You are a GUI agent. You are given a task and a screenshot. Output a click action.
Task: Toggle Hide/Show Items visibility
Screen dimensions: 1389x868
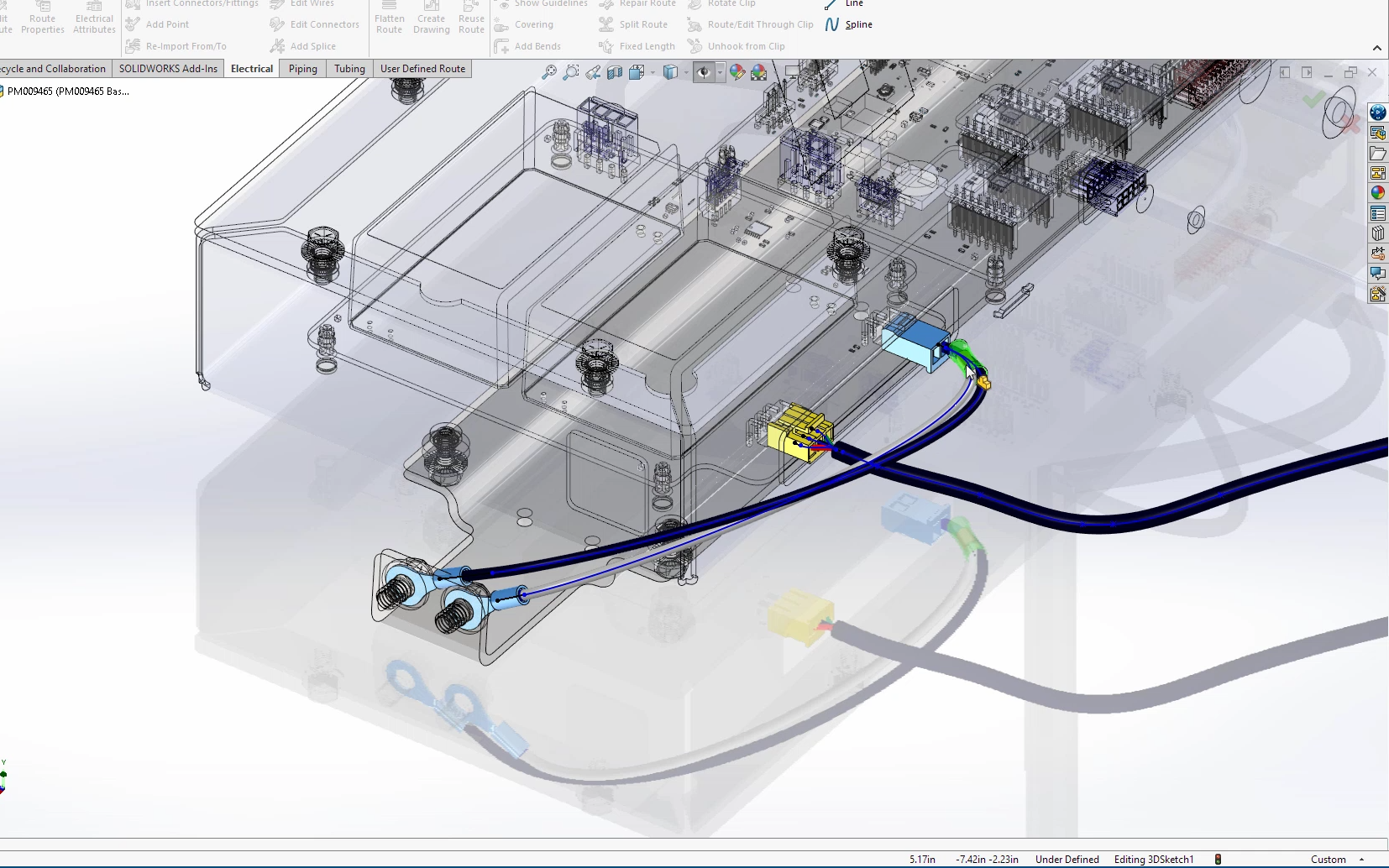704,72
